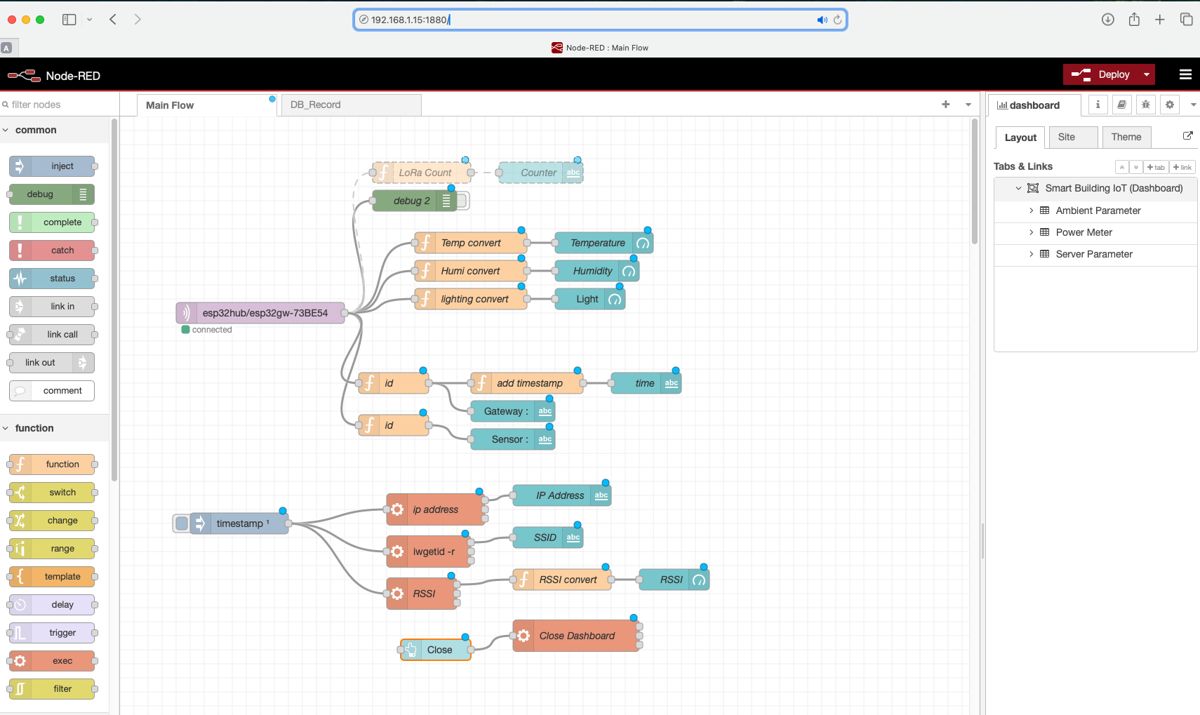
Task: Select the delay node in palette
Action: (52, 604)
